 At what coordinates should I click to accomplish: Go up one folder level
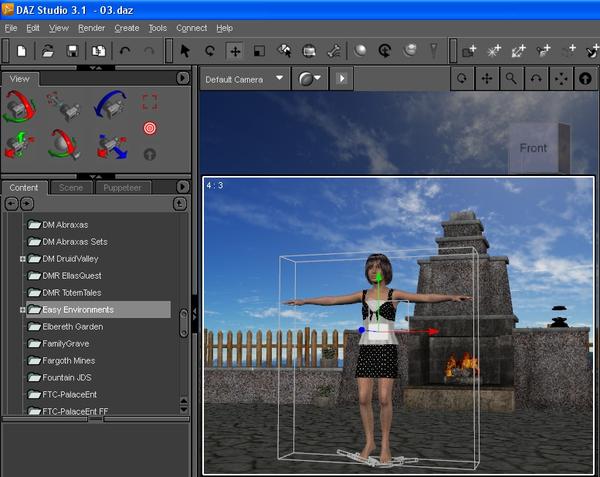(180, 203)
